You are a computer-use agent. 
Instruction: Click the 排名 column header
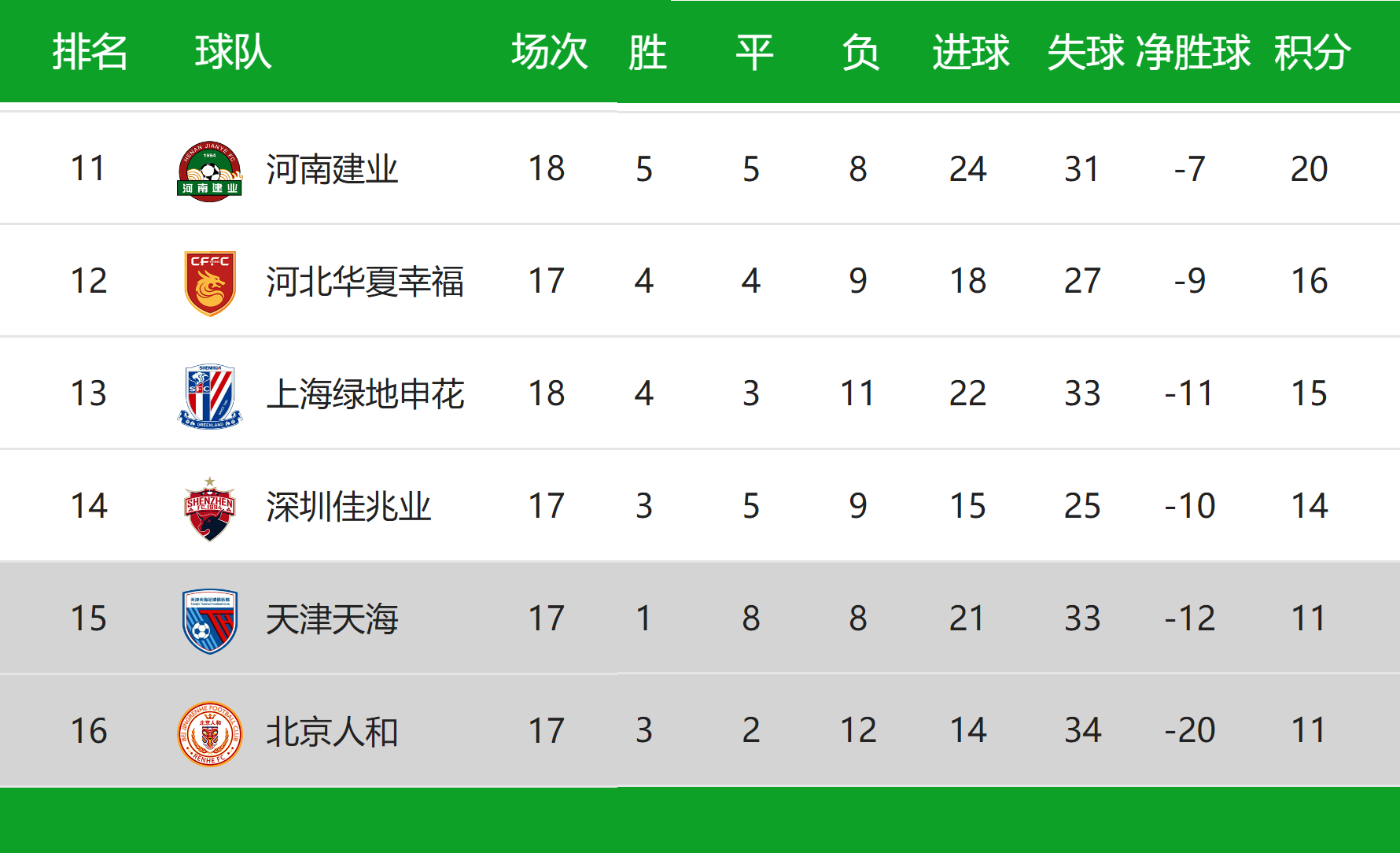click(90, 52)
